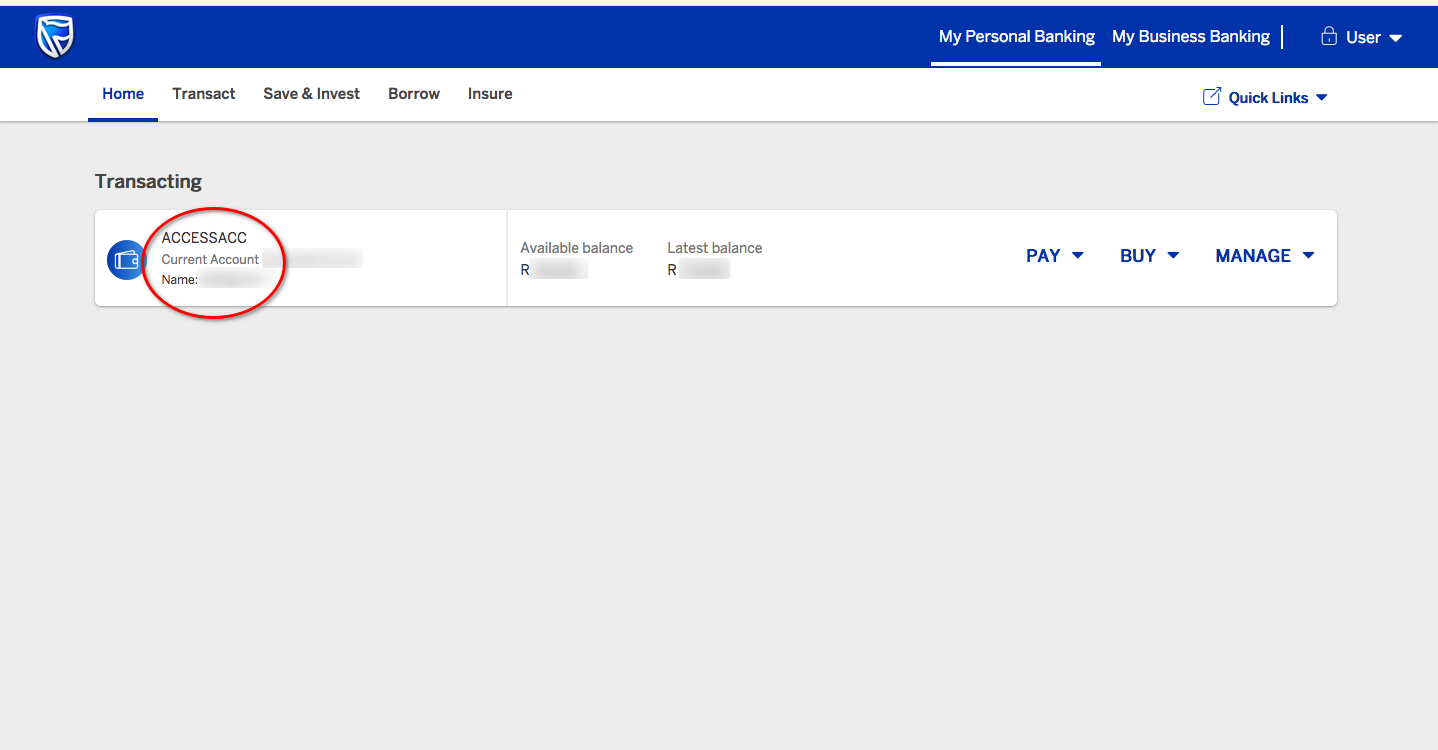Choose the Insure menu item
Screen dimensions: 1438x750
490,94
